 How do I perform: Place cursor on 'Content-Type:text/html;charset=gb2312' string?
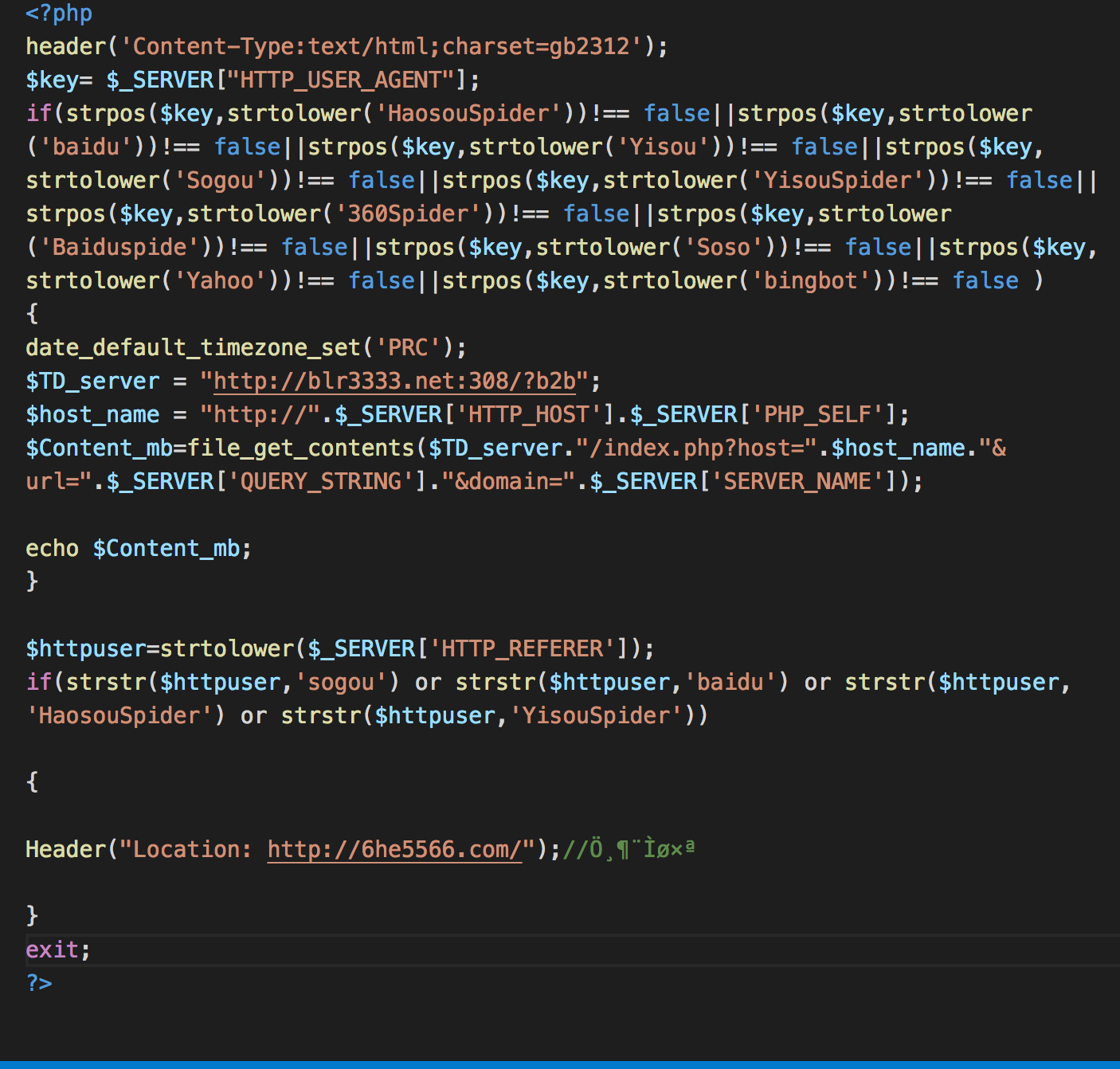(382, 46)
